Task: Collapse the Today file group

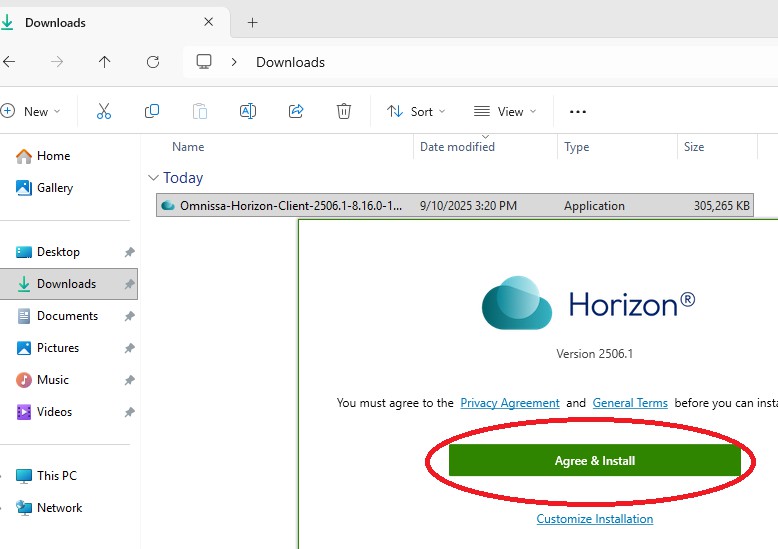Action: 153,178
